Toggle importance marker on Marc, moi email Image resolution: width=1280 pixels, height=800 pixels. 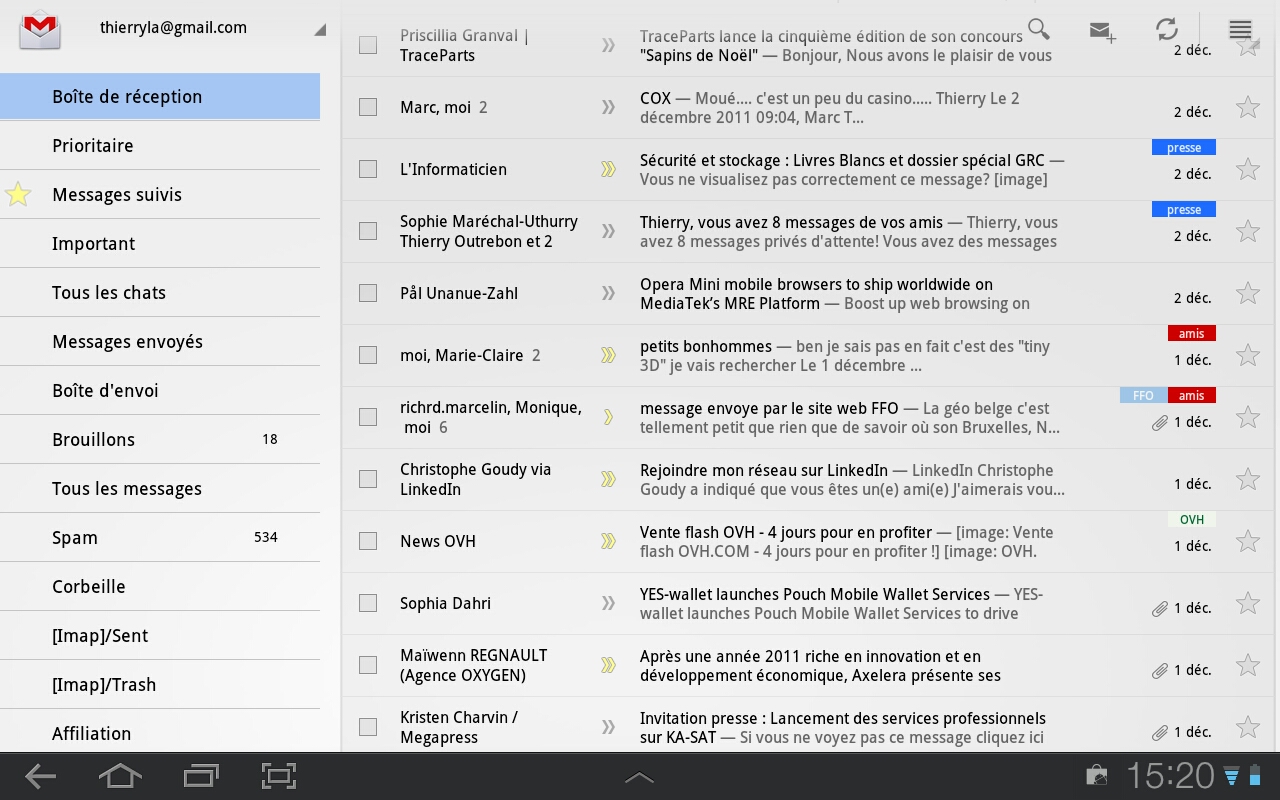608,107
